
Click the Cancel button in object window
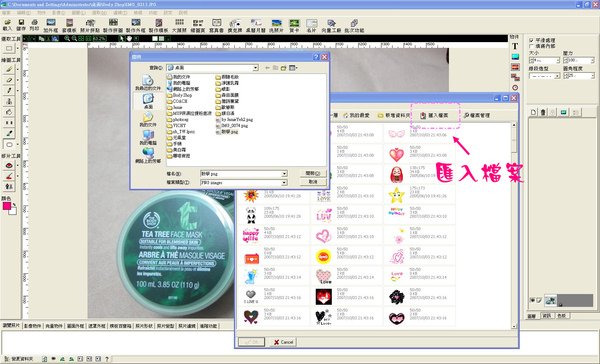coord(284,342)
